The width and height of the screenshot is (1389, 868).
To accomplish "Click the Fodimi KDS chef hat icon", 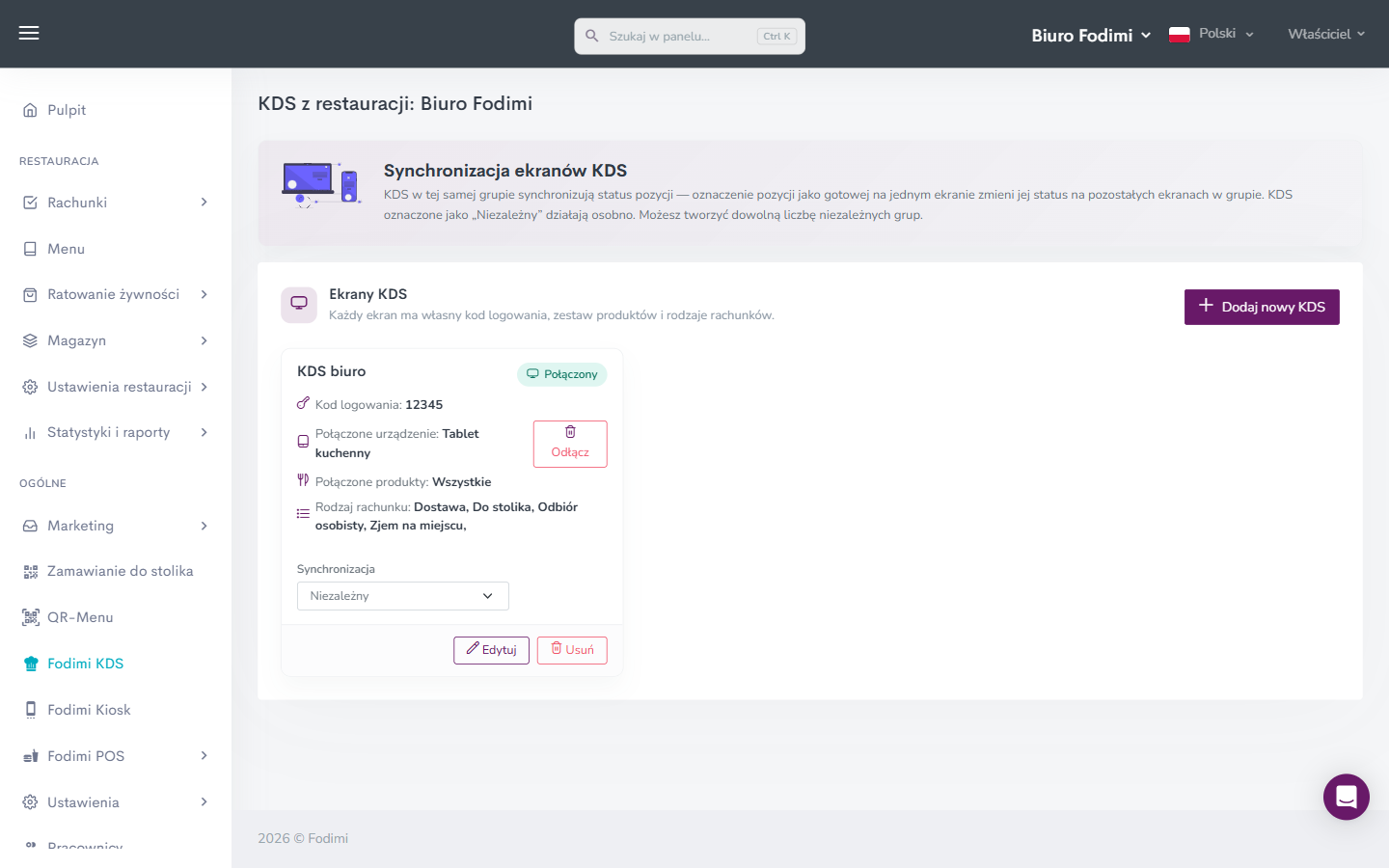I will [x=30, y=664].
